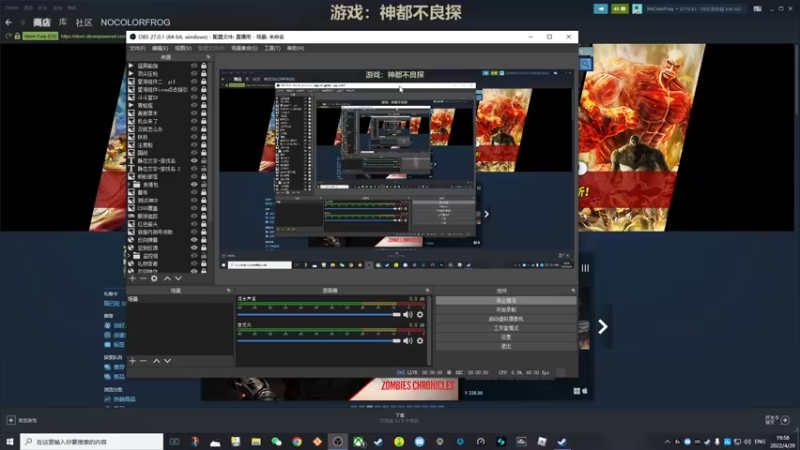
Task: Remove selected source with the minus icon
Action: click(x=143, y=279)
